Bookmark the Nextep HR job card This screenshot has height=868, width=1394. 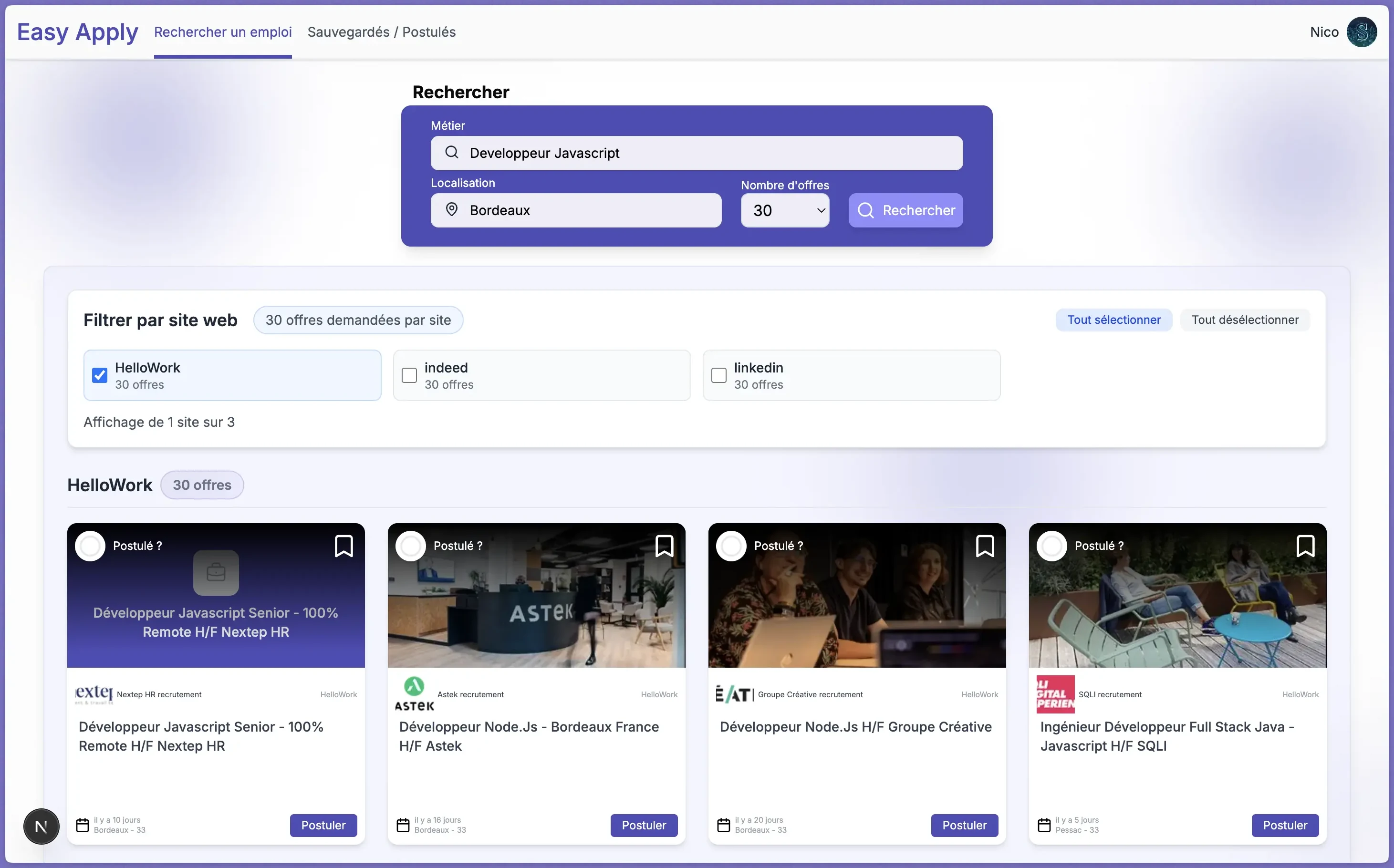tap(344, 546)
